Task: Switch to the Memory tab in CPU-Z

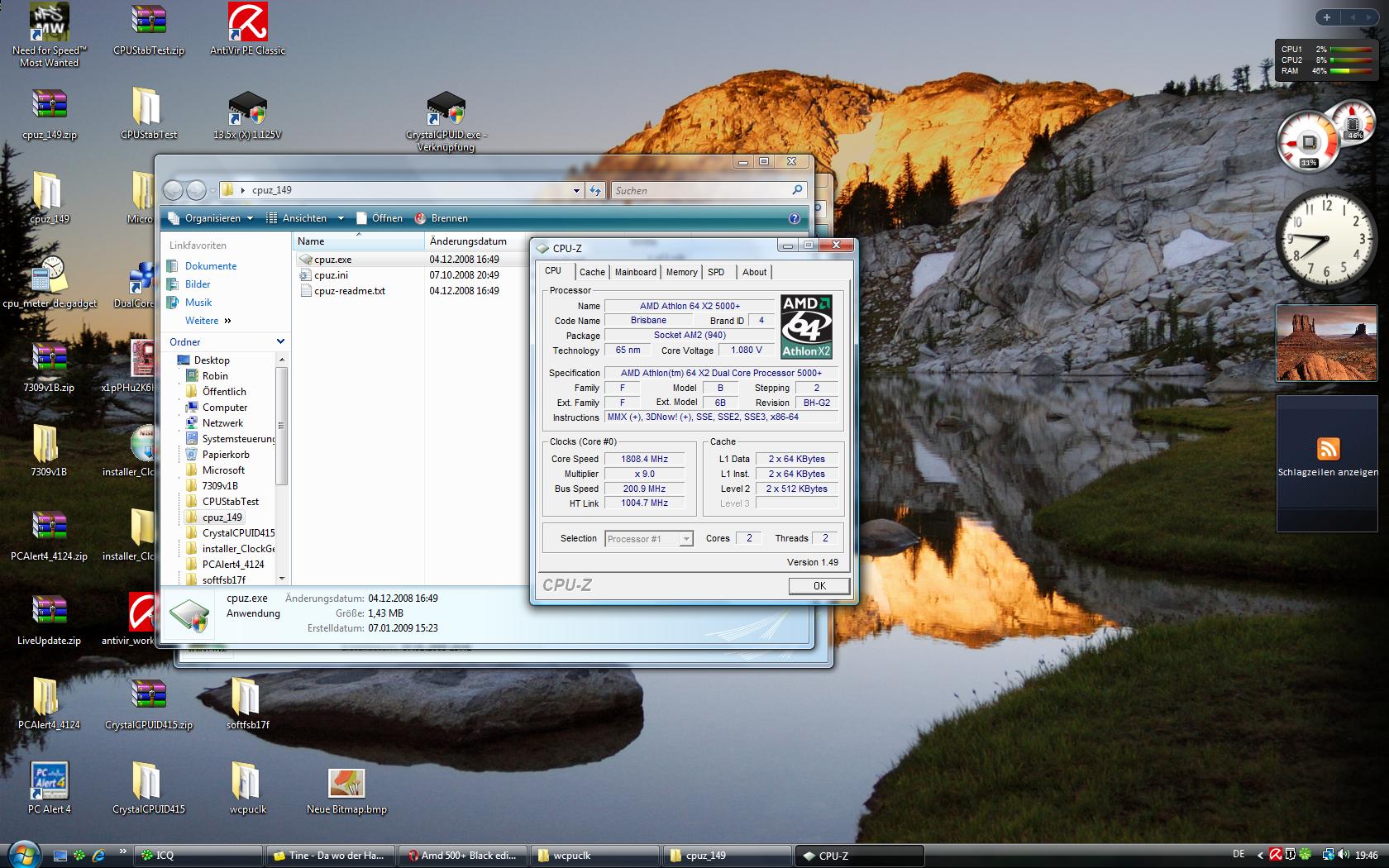Action: point(681,272)
